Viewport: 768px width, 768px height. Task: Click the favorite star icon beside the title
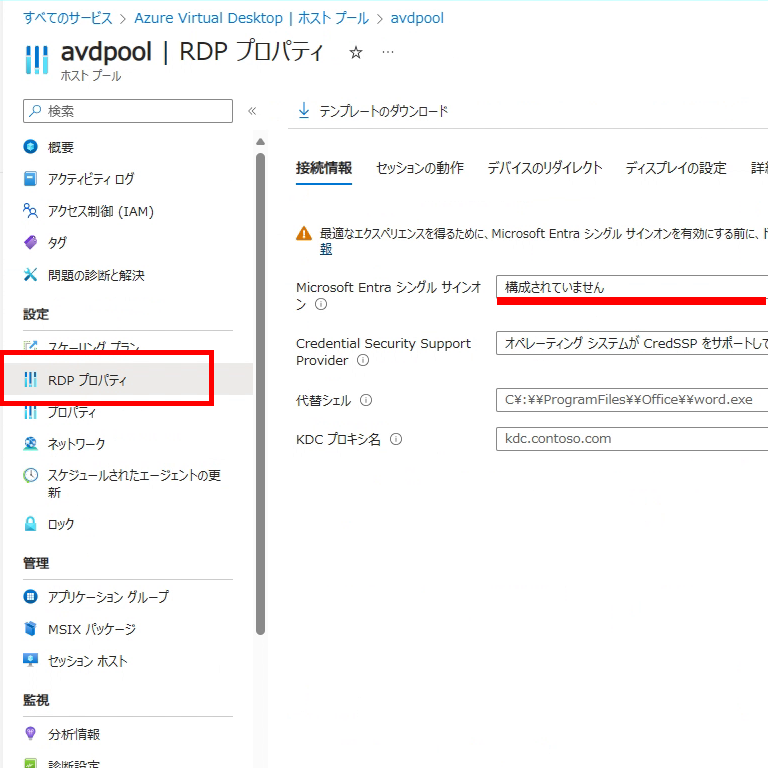[x=356, y=52]
